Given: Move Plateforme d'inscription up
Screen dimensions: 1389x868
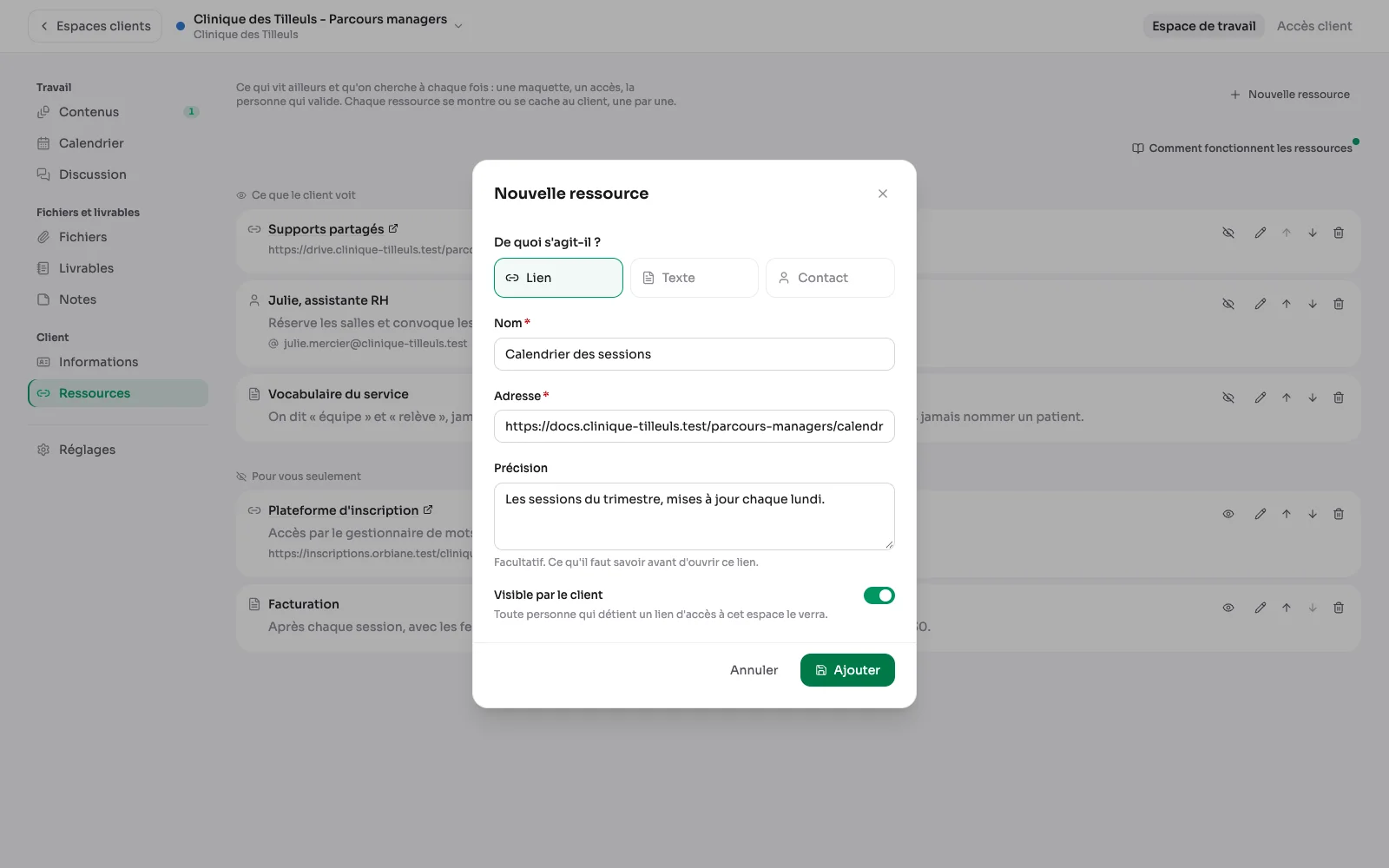Looking at the screenshot, I should pos(1287,514).
